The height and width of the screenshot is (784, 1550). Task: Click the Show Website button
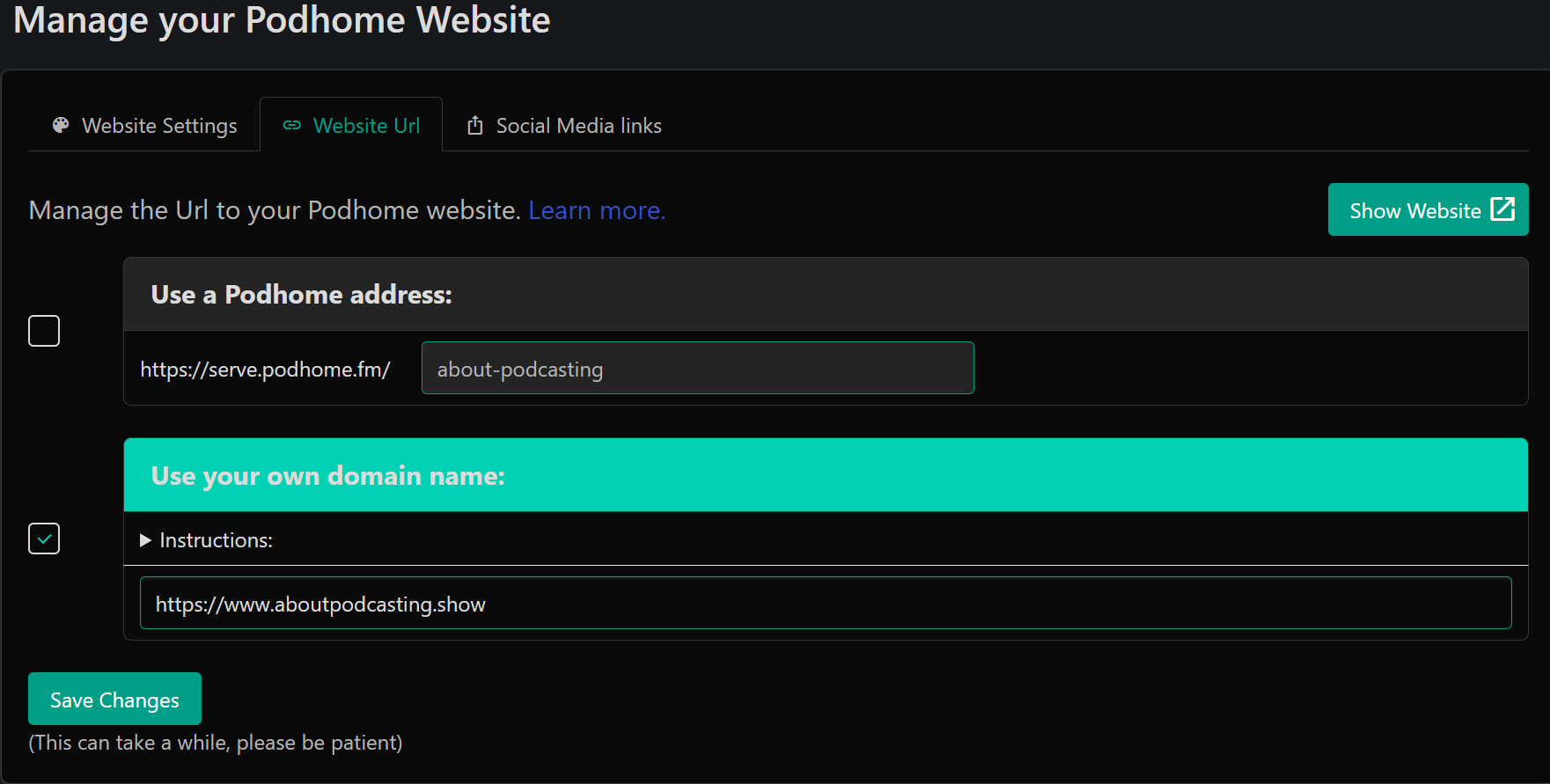1428,209
